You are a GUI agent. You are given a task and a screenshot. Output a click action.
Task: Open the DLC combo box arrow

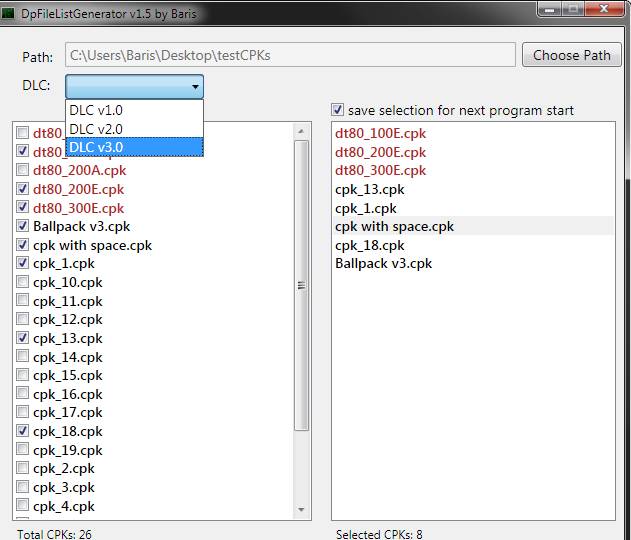click(195, 86)
